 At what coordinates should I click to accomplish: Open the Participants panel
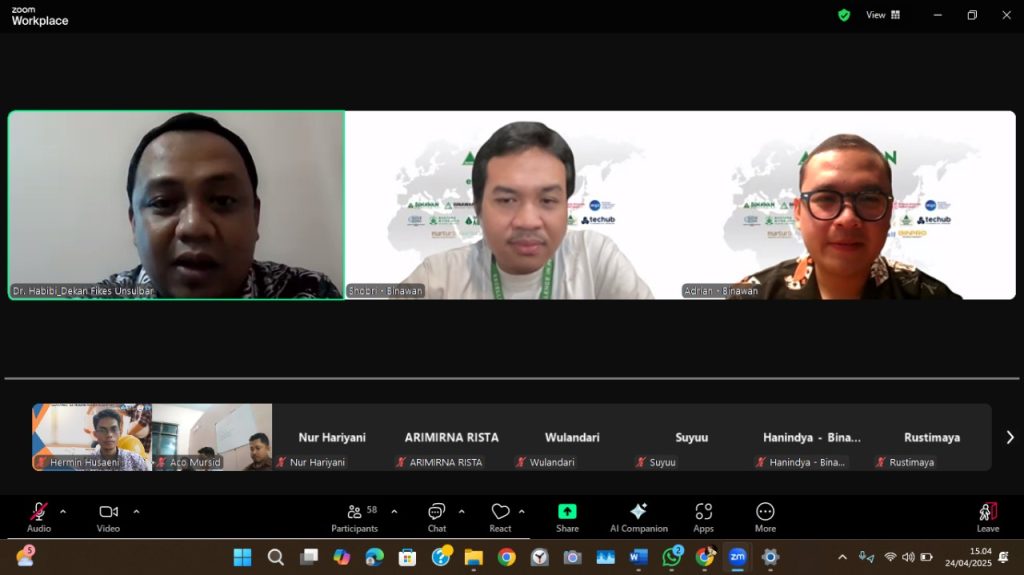pyautogui.click(x=355, y=516)
